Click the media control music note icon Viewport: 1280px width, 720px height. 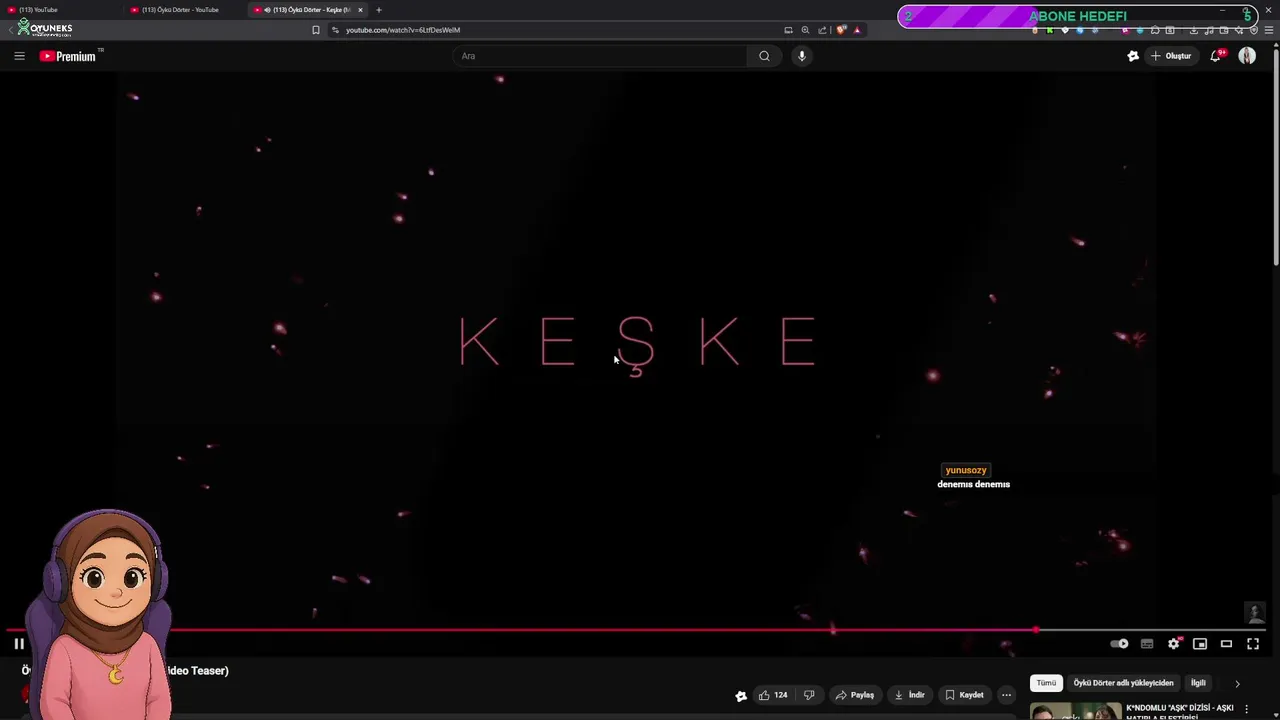click(x=1209, y=30)
